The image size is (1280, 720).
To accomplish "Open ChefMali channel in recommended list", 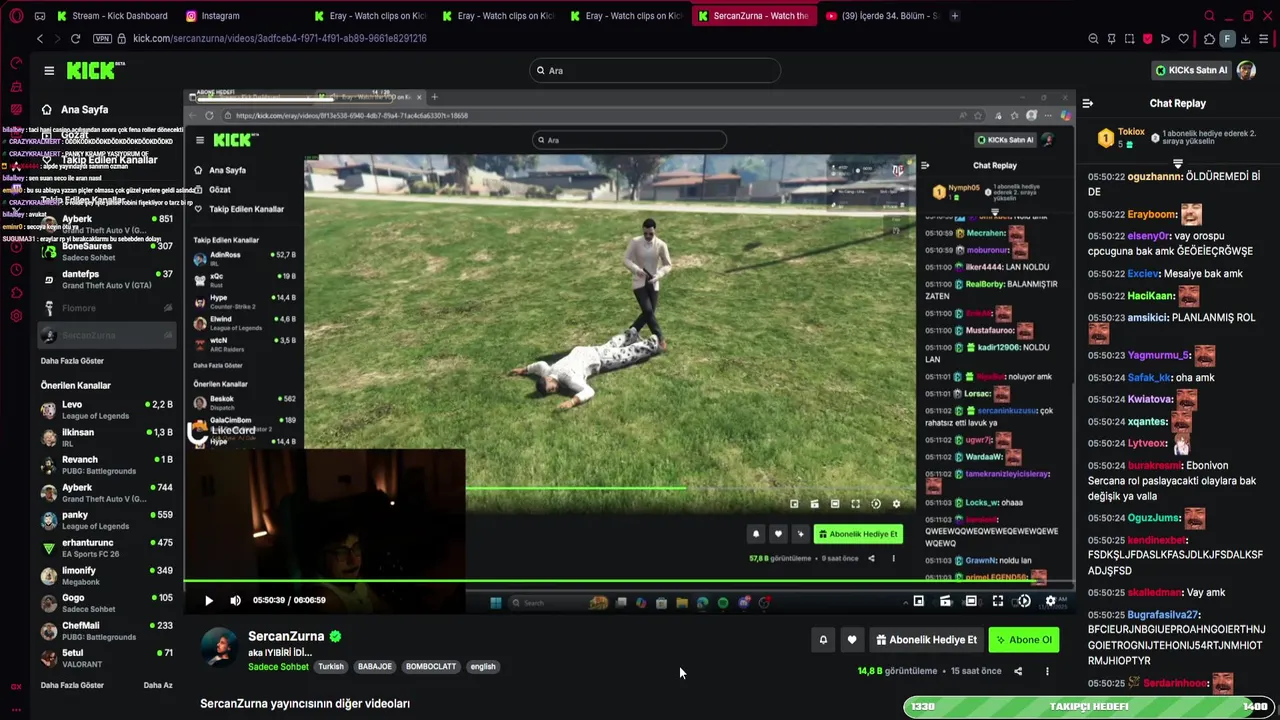I will pos(107,631).
